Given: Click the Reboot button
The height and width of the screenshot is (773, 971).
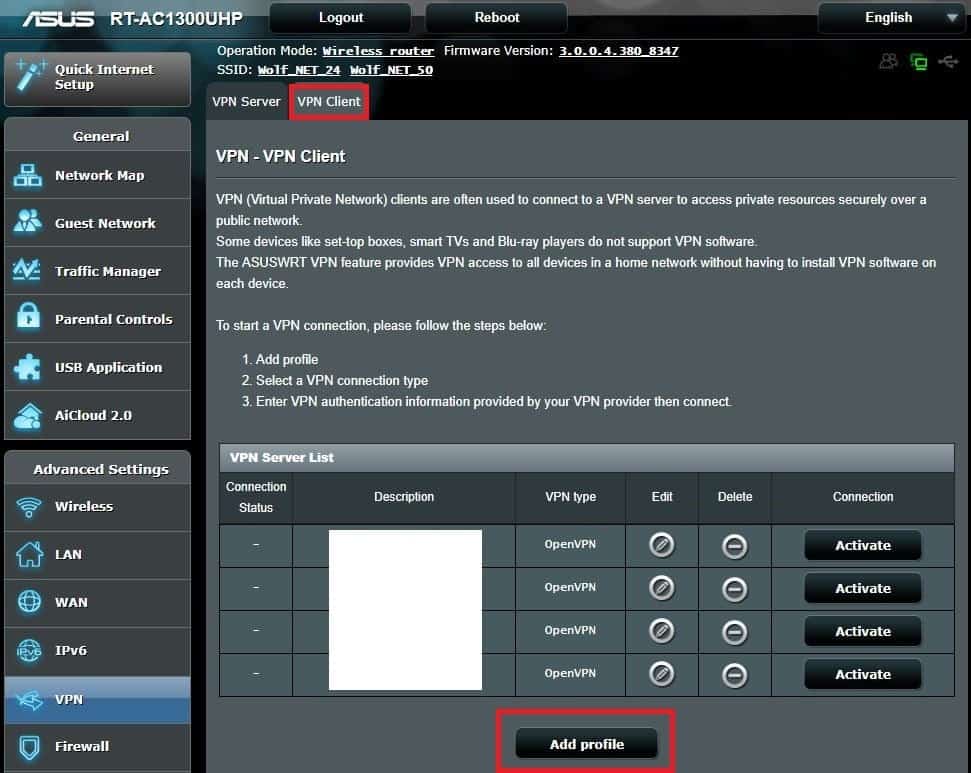Looking at the screenshot, I should click(x=497, y=17).
